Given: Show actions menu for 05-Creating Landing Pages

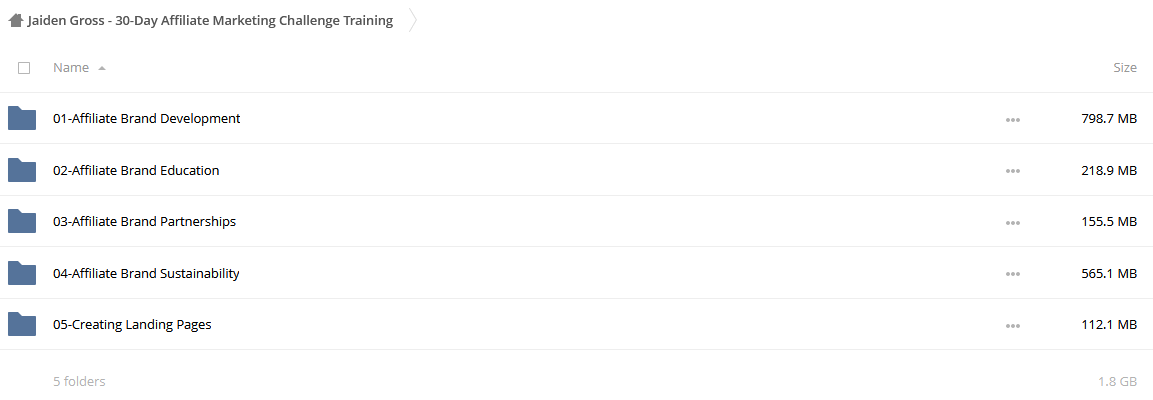Looking at the screenshot, I should pyautogui.click(x=1013, y=326).
